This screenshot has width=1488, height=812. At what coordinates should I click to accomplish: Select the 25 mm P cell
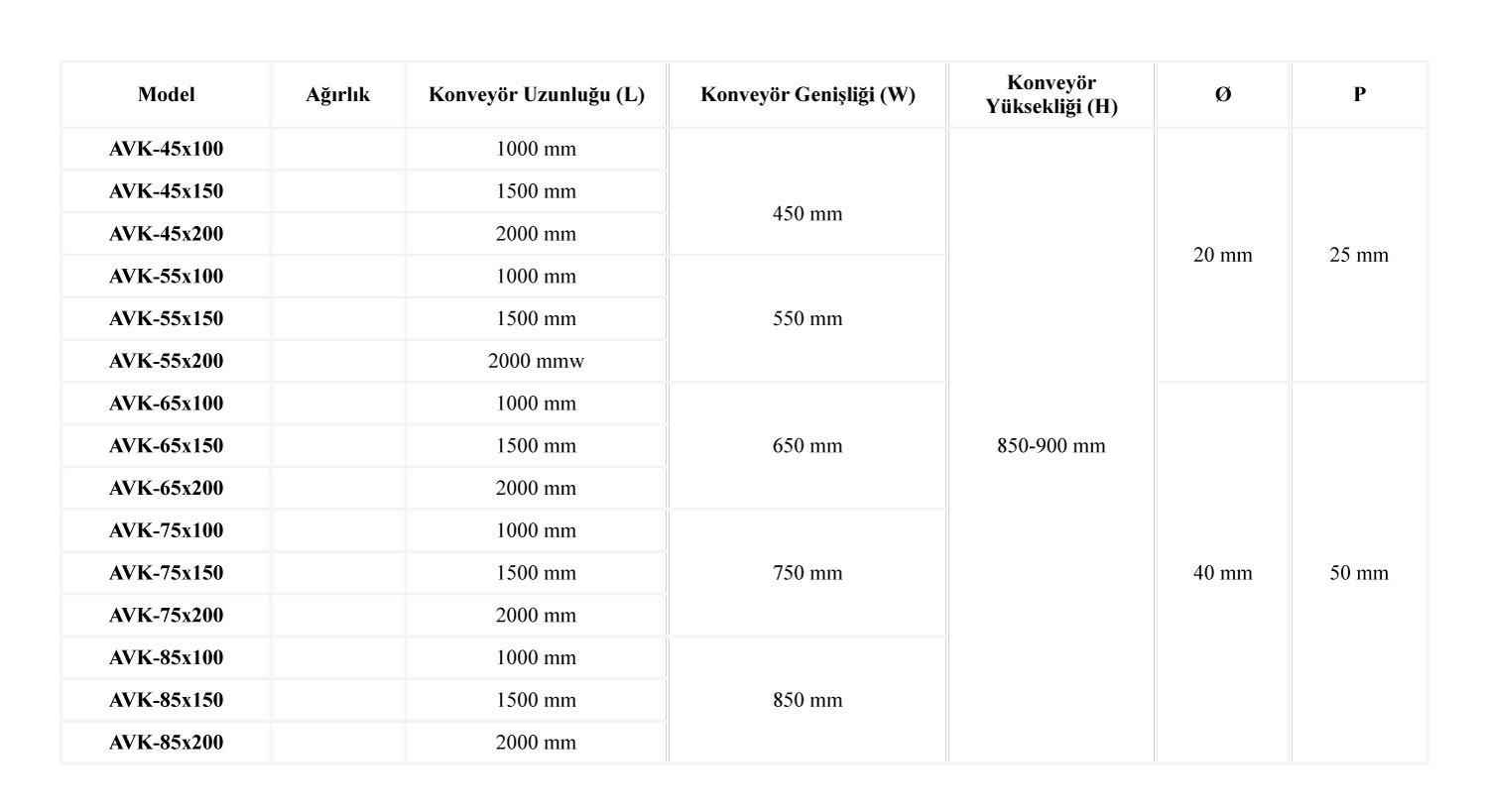click(x=1359, y=255)
